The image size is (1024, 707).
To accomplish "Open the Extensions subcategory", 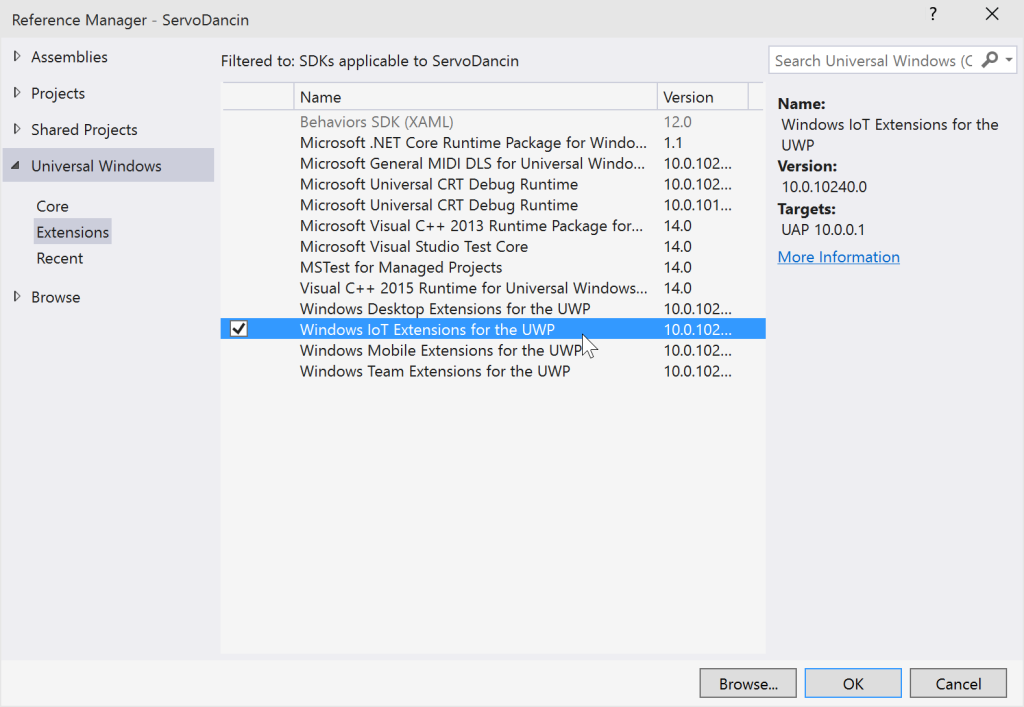I will [x=72, y=232].
